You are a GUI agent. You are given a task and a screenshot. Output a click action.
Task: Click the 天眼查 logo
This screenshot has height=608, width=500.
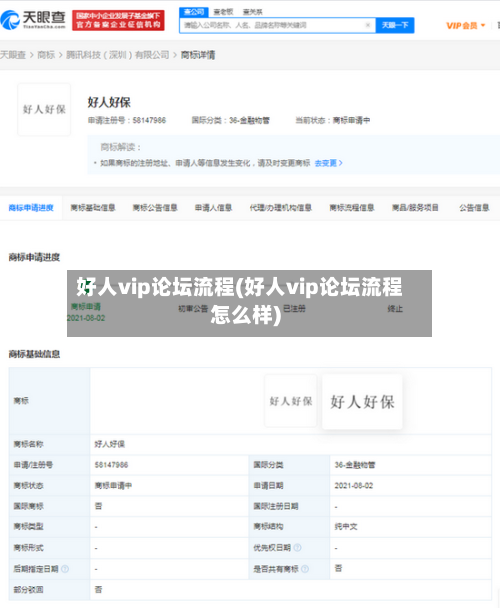point(33,19)
